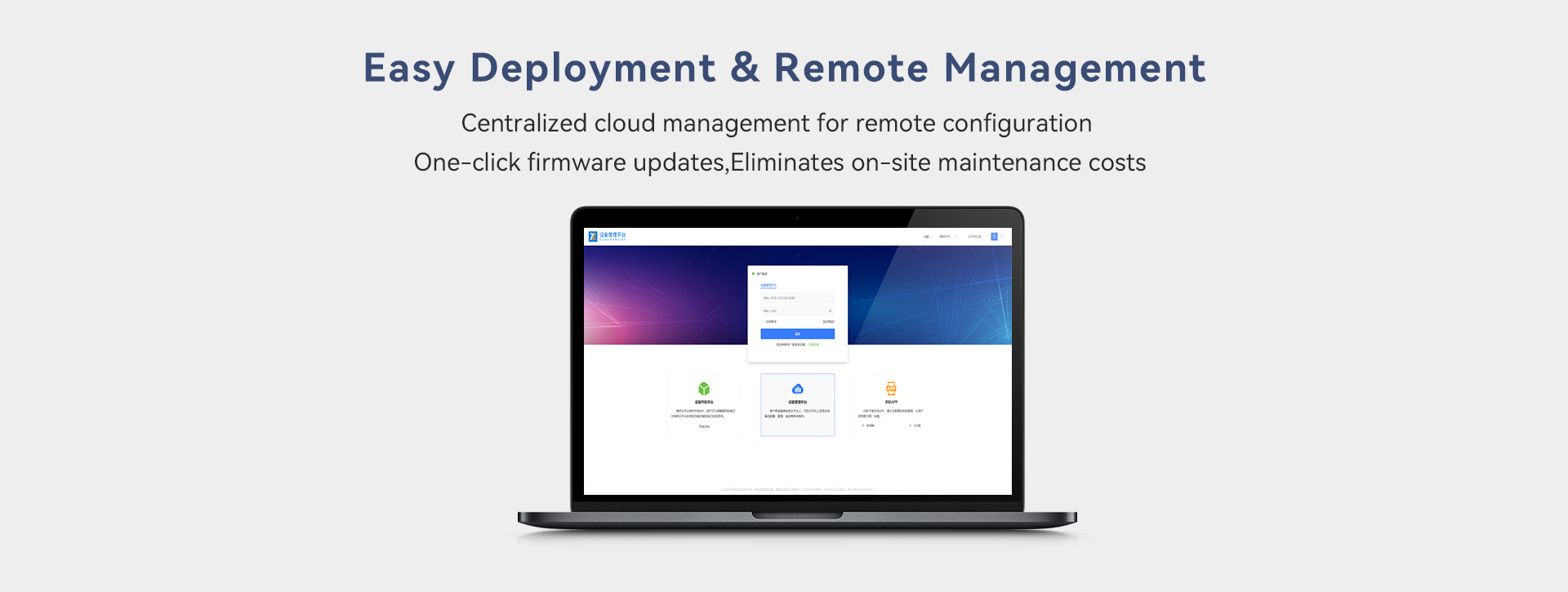Click the Android download icon in APP card
The width and height of the screenshot is (1568, 592).
(864, 425)
